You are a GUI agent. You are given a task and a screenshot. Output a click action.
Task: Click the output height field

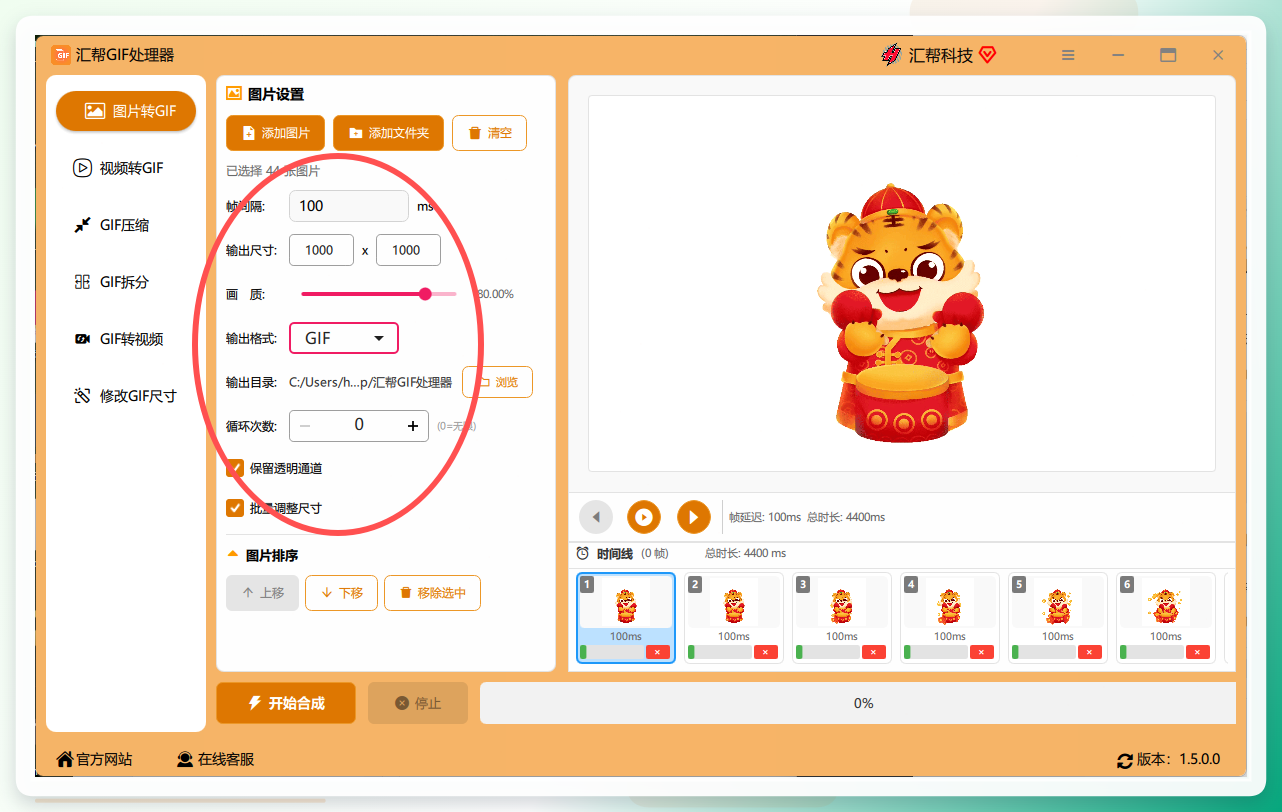click(x=408, y=250)
